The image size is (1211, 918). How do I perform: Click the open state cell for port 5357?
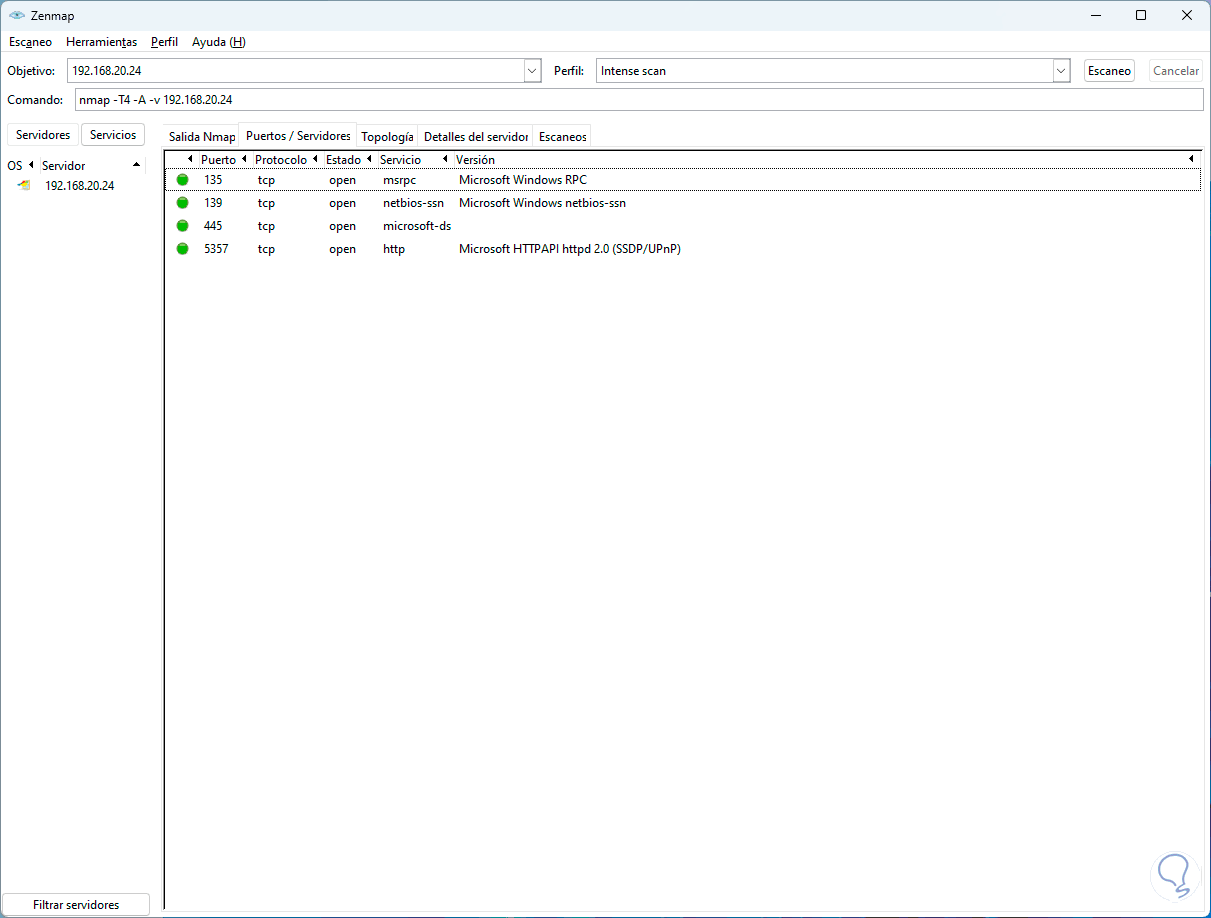(342, 249)
